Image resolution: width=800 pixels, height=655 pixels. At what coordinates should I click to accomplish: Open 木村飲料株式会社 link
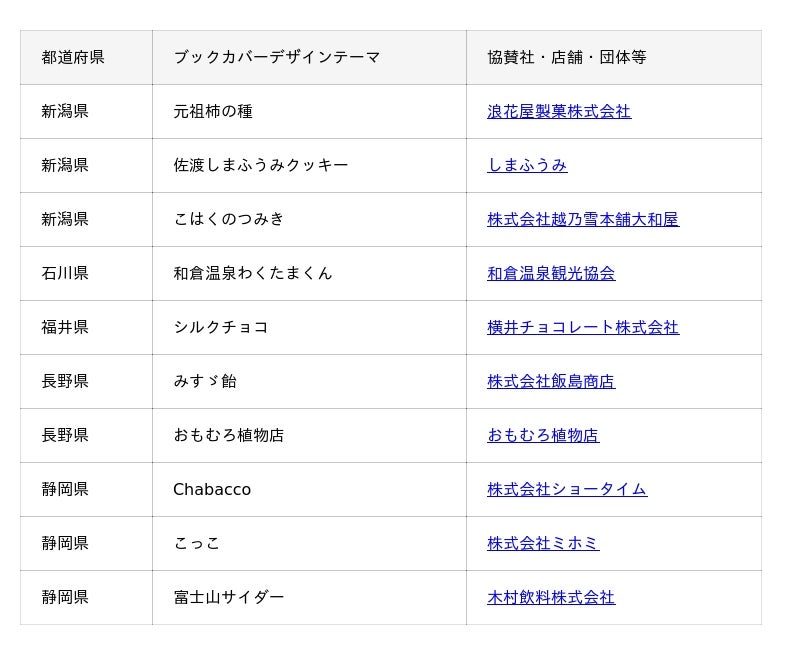pyautogui.click(x=551, y=598)
